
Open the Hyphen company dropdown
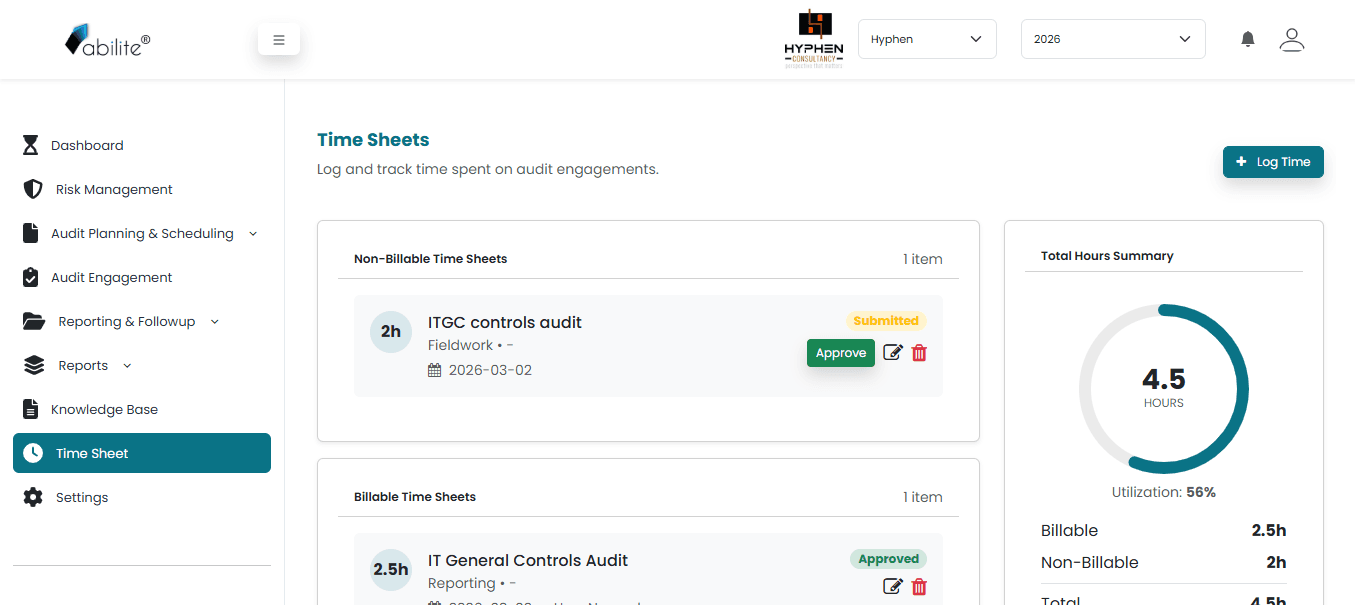(x=927, y=39)
